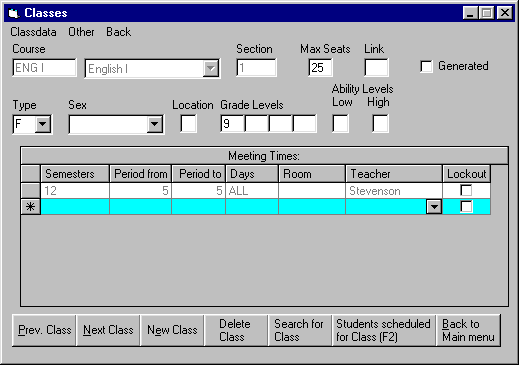Click the Days column header
Viewport: 519px width, 365px height.
click(252, 174)
